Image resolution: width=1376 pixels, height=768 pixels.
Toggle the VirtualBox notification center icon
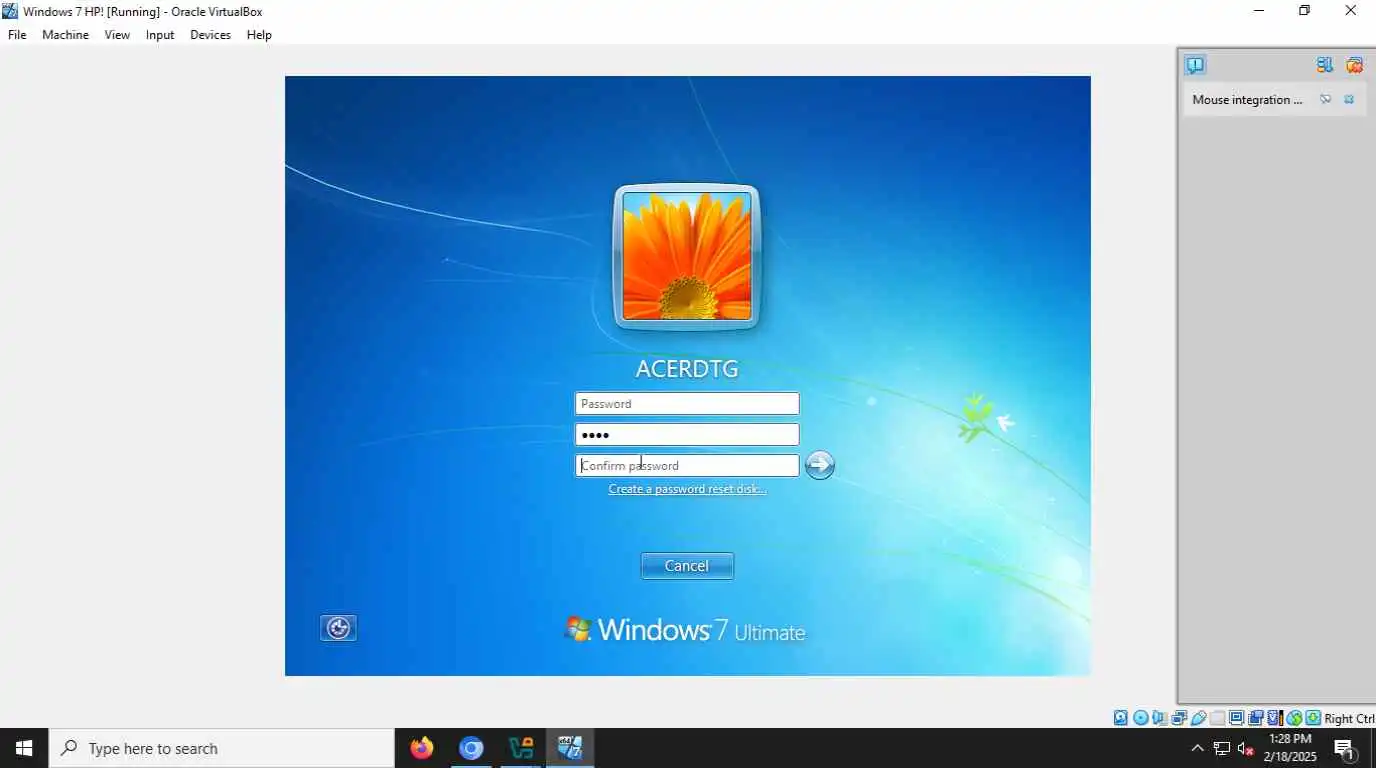[x=1195, y=65]
